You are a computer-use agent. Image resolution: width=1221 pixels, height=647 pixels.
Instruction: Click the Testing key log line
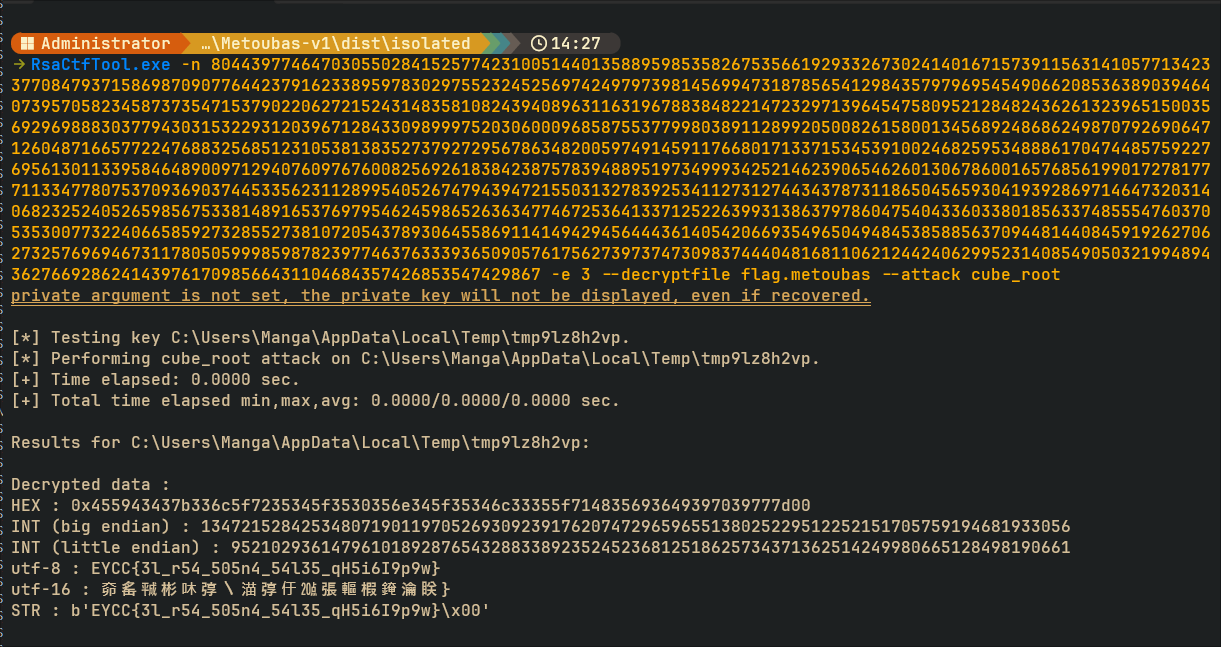point(321,337)
